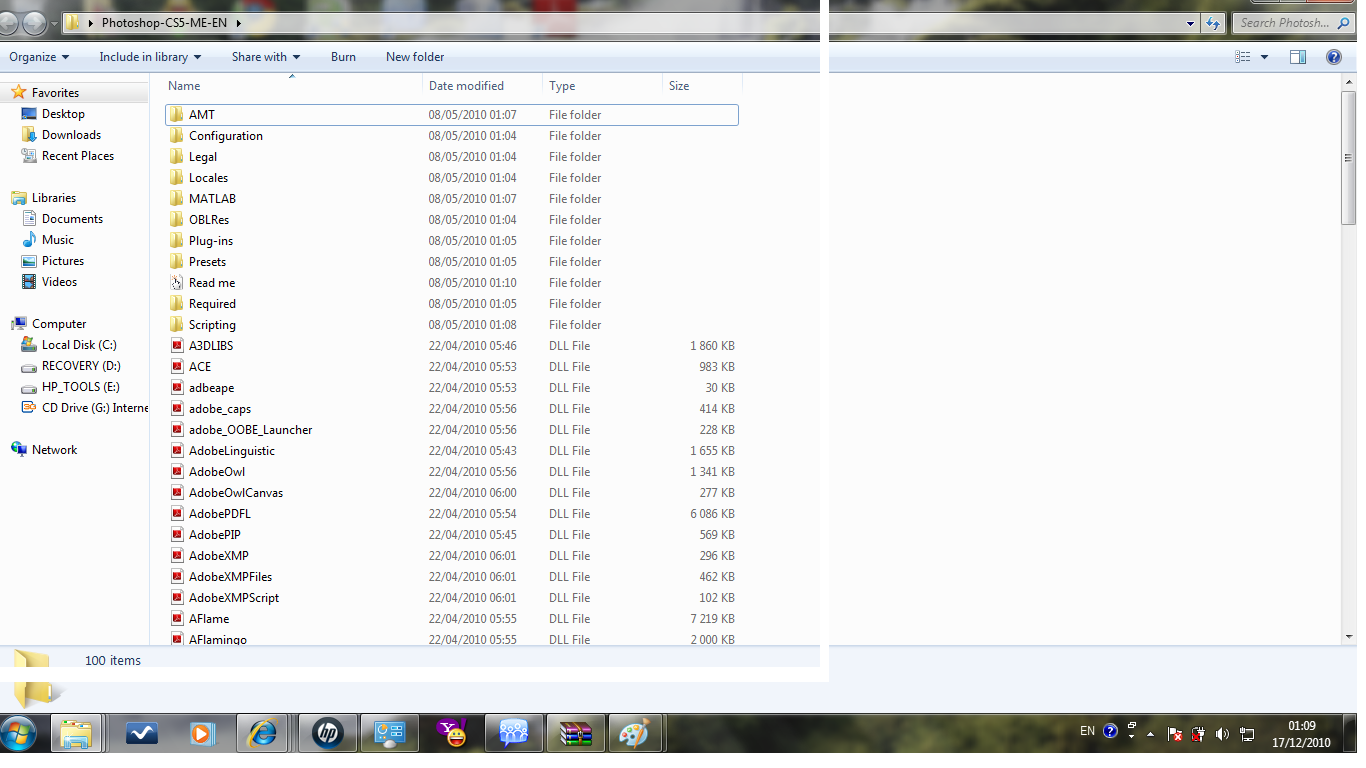The width and height of the screenshot is (1366, 768).
Task: Open the view options dropdown arrow
Action: pyautogui.click(x=1264, y=57)
